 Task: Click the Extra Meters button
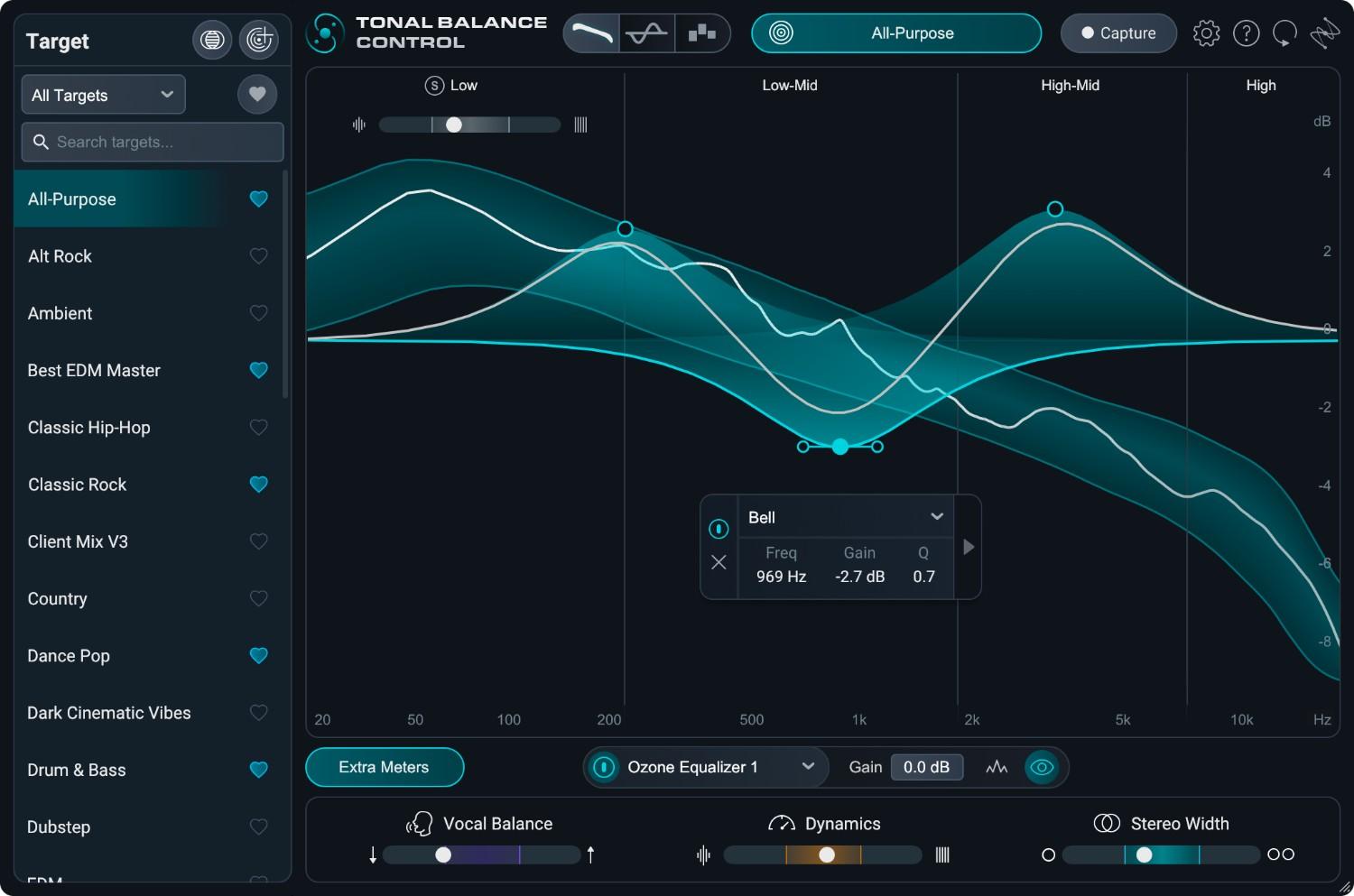tap(385, 767)
